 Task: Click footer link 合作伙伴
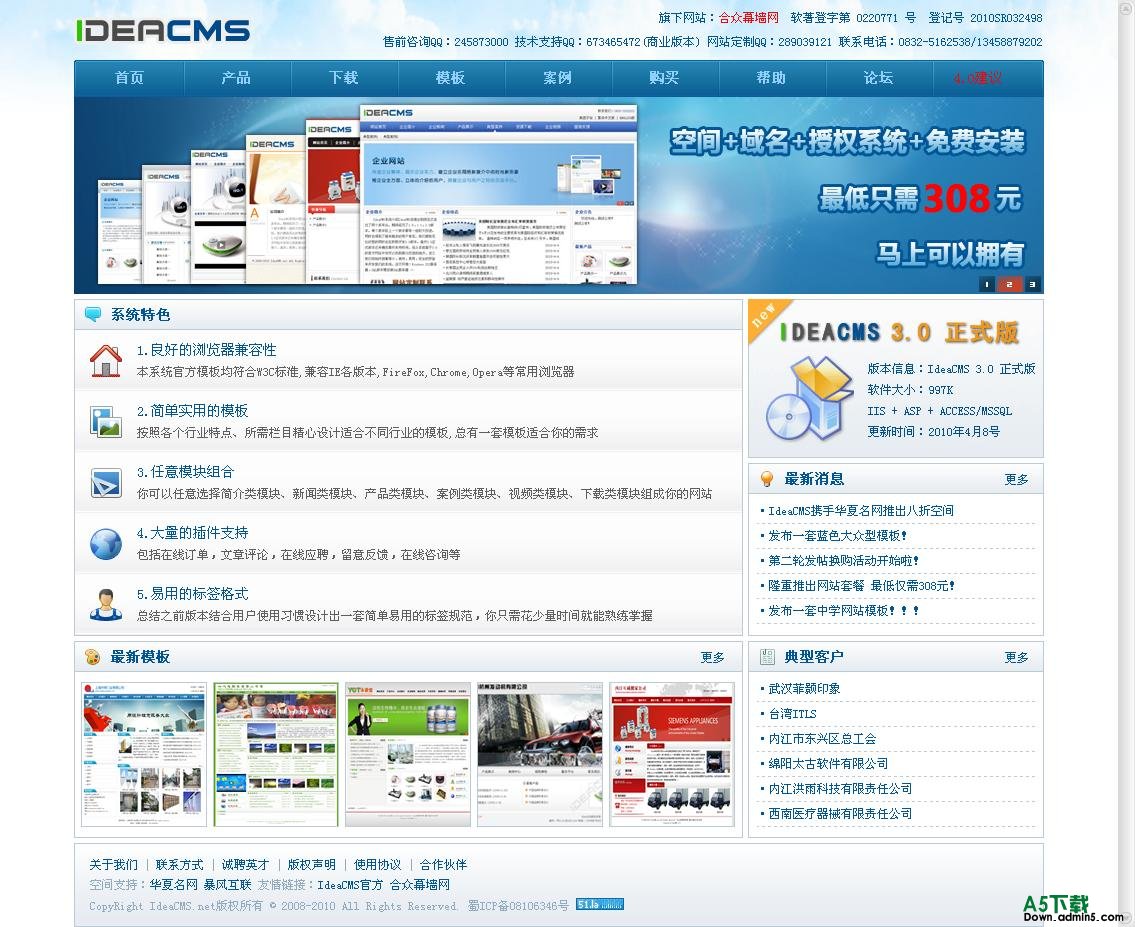[x=443, y=864]
